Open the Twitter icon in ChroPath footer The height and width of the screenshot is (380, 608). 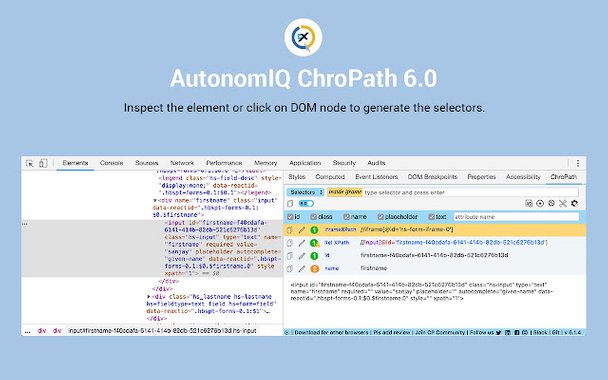pyautogui.click(x=499, y=333)
